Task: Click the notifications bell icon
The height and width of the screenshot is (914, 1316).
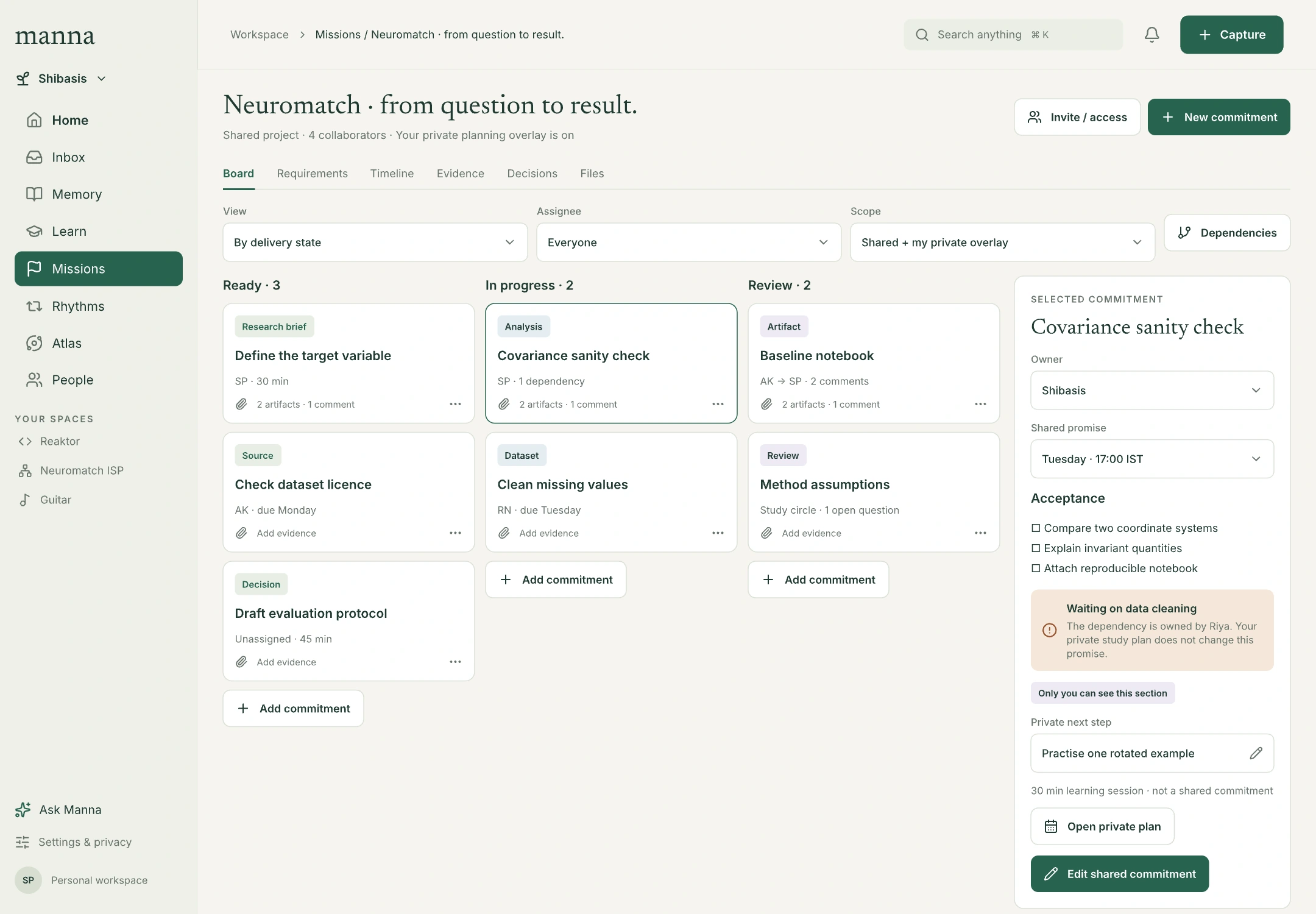Action: [1151, 35]
